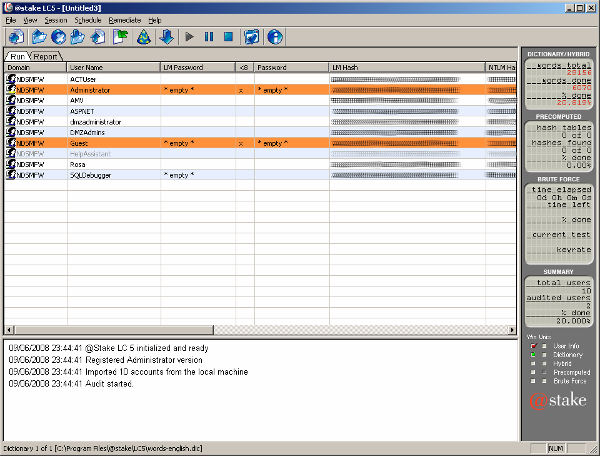The image size is (600, 456).
Task: Toggle the Unix User Info checkbox
Action: pyautogui.click(x=544, y=346)
